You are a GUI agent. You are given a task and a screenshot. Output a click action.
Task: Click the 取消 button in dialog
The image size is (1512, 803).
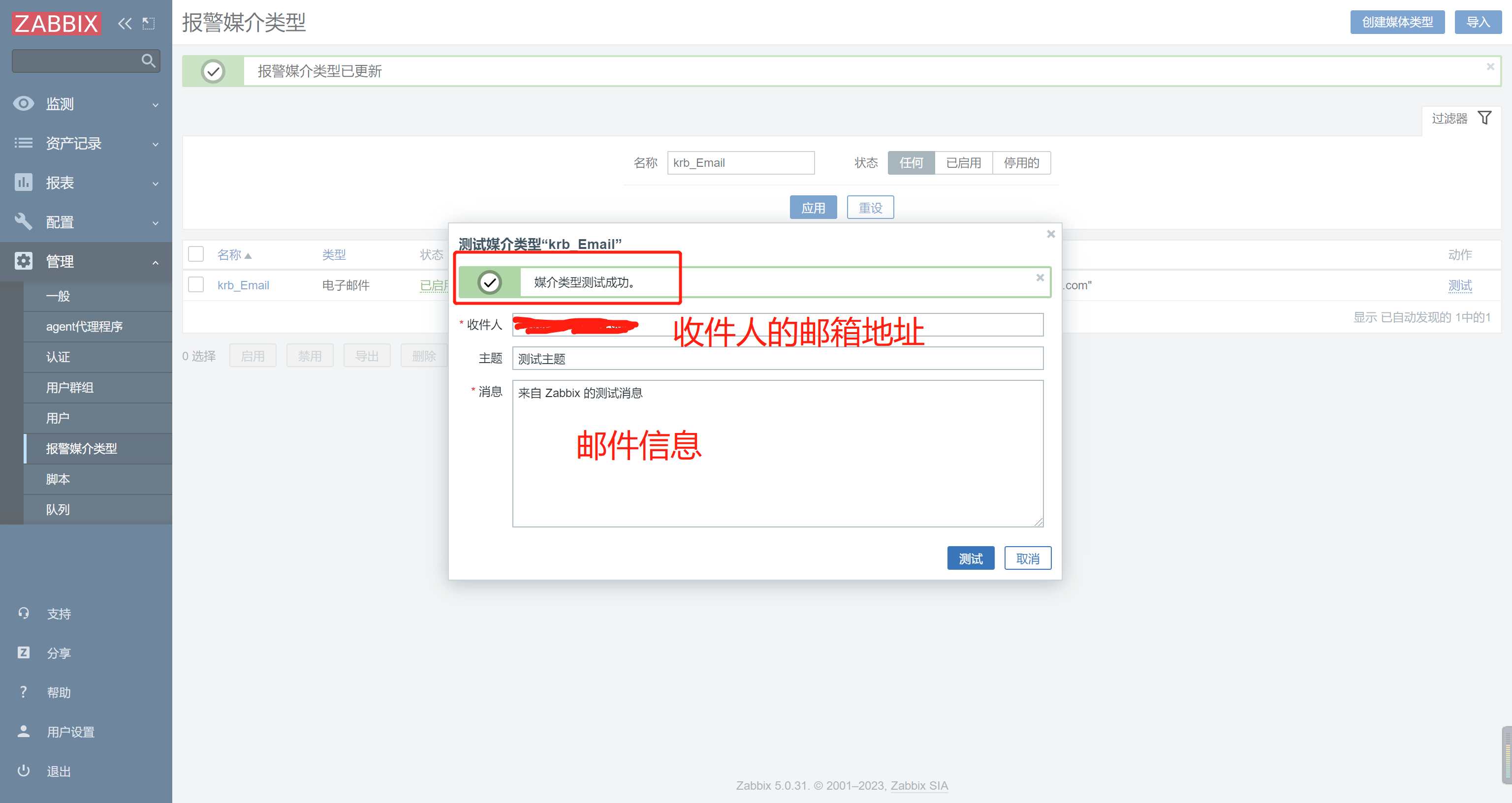point(1028,558)
